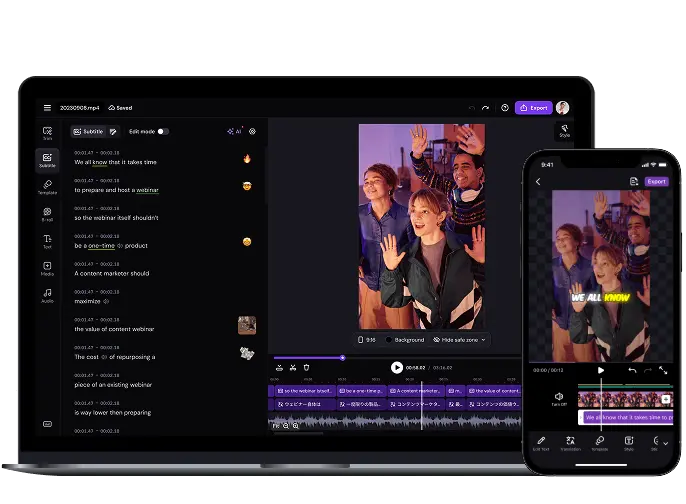Select the Trim tool in left sidebar
Screen dimensions: 686x504
(x=47, y=133)
